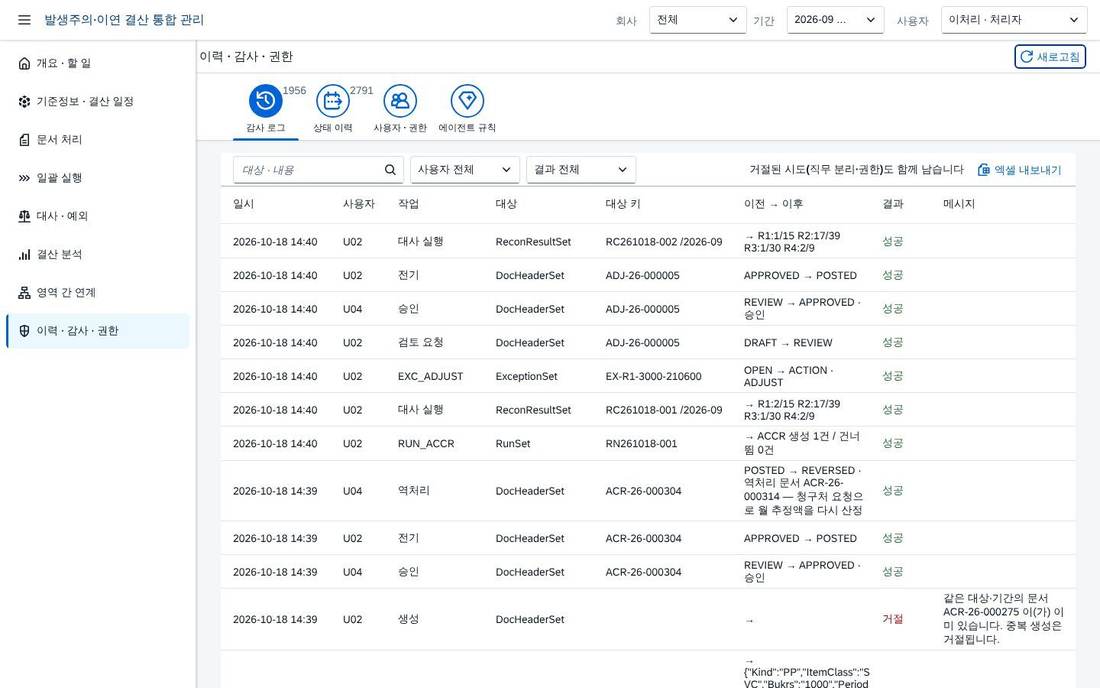Click the home icon beside 개요·할 일
The height and width of the screenshot is (688, 1100).
pos(25,63)
